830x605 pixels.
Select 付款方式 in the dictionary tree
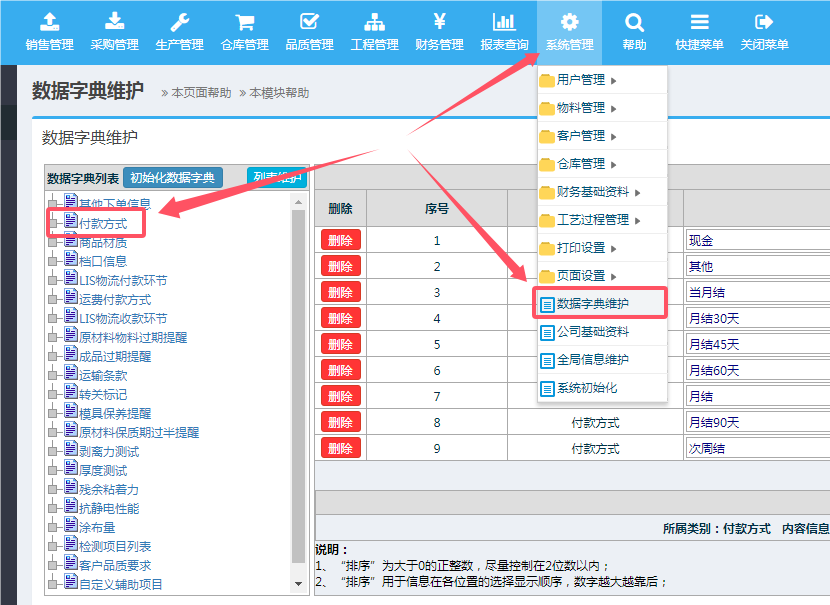tap(103, 223)
